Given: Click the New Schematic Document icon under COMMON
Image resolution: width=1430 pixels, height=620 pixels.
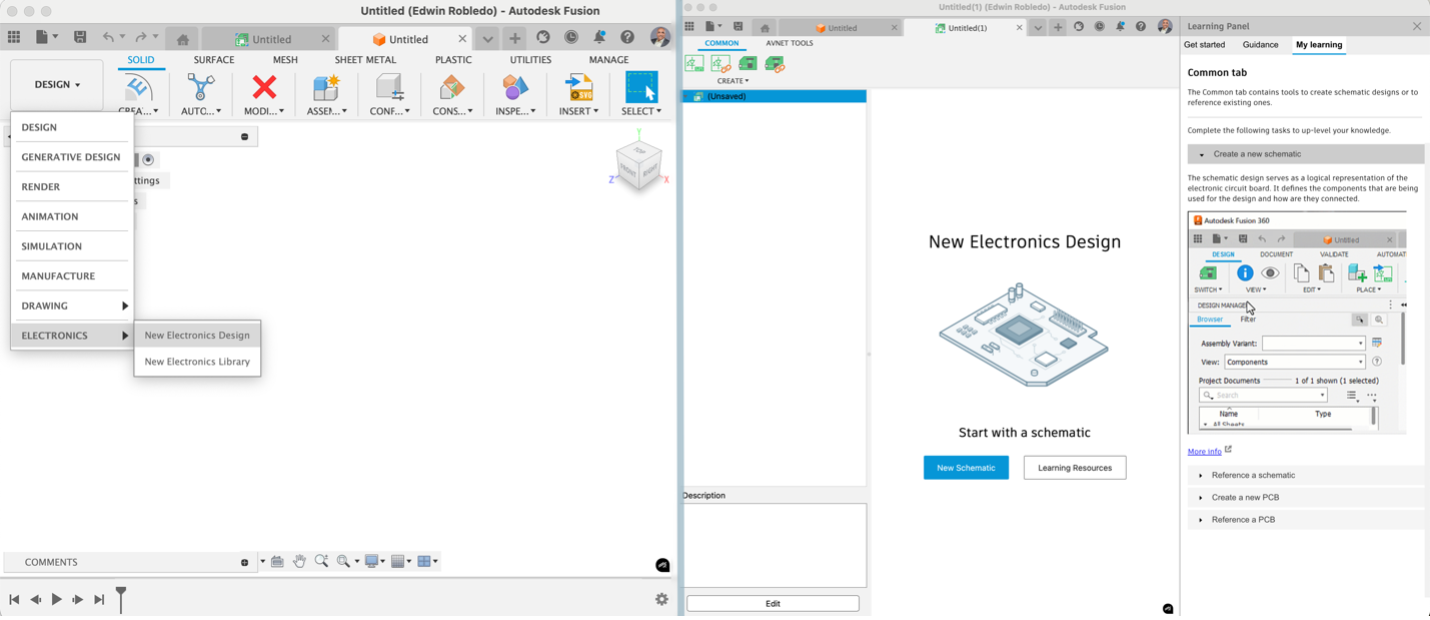Looking at the screenshot, I should click(694, 62).
